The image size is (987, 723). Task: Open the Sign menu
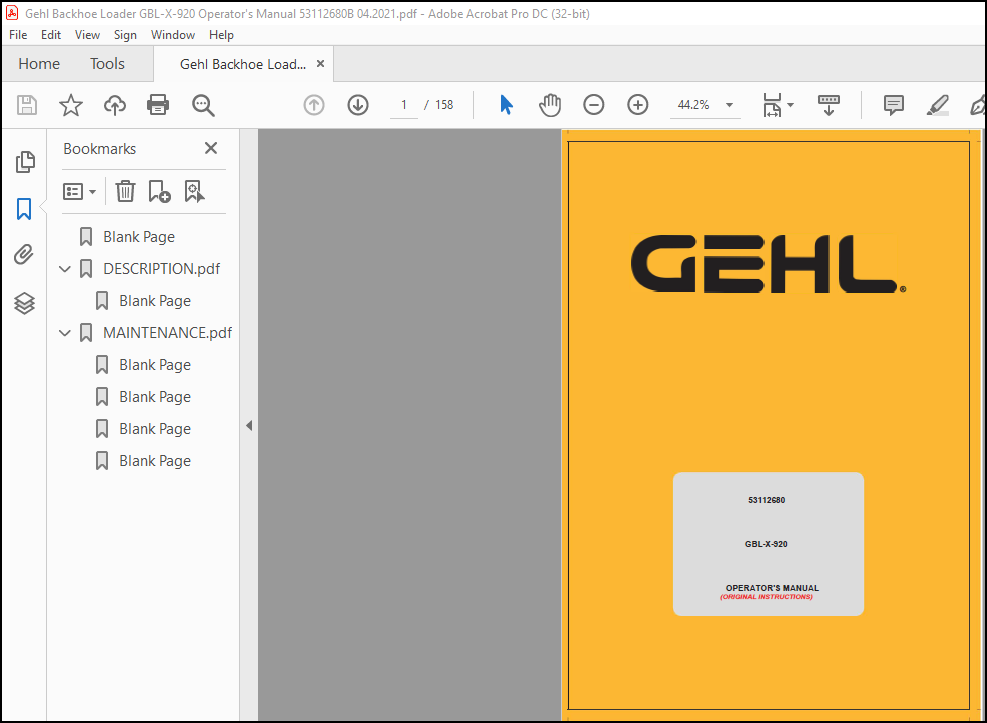pyautogui.click(x=125, y=35)
